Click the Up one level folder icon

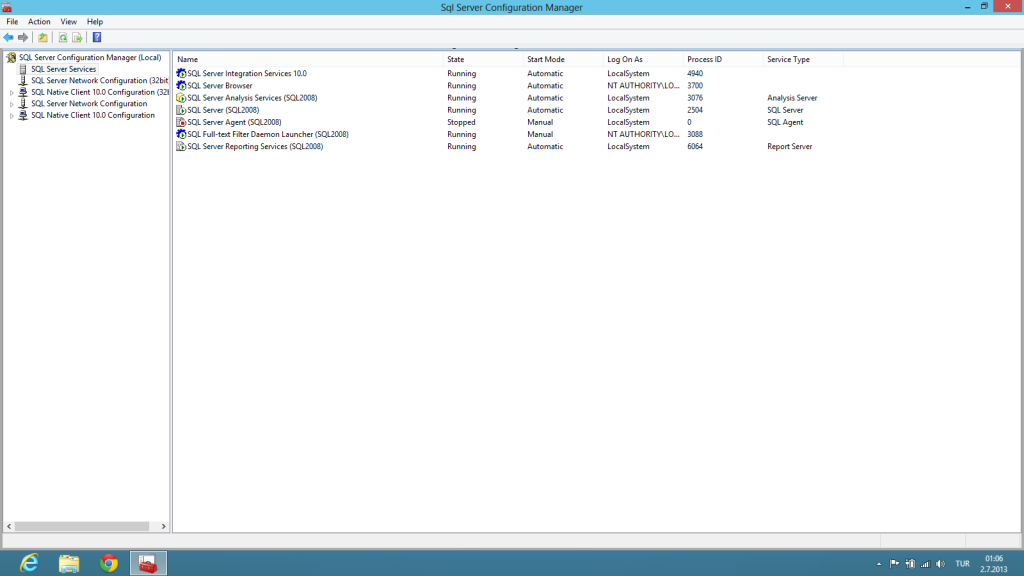click(x=42, y=37)
